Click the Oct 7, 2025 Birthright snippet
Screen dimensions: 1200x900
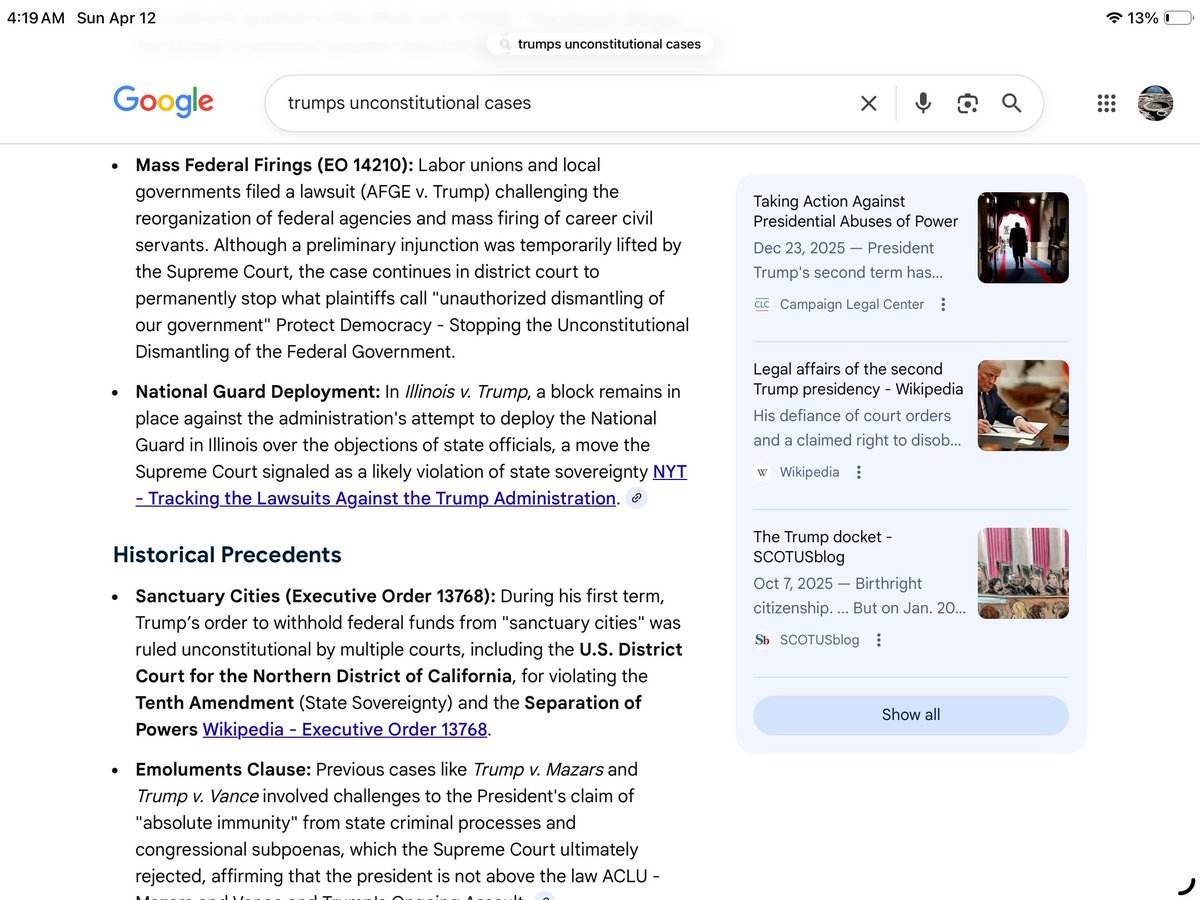pyautogui.click(x=860, y=596)
